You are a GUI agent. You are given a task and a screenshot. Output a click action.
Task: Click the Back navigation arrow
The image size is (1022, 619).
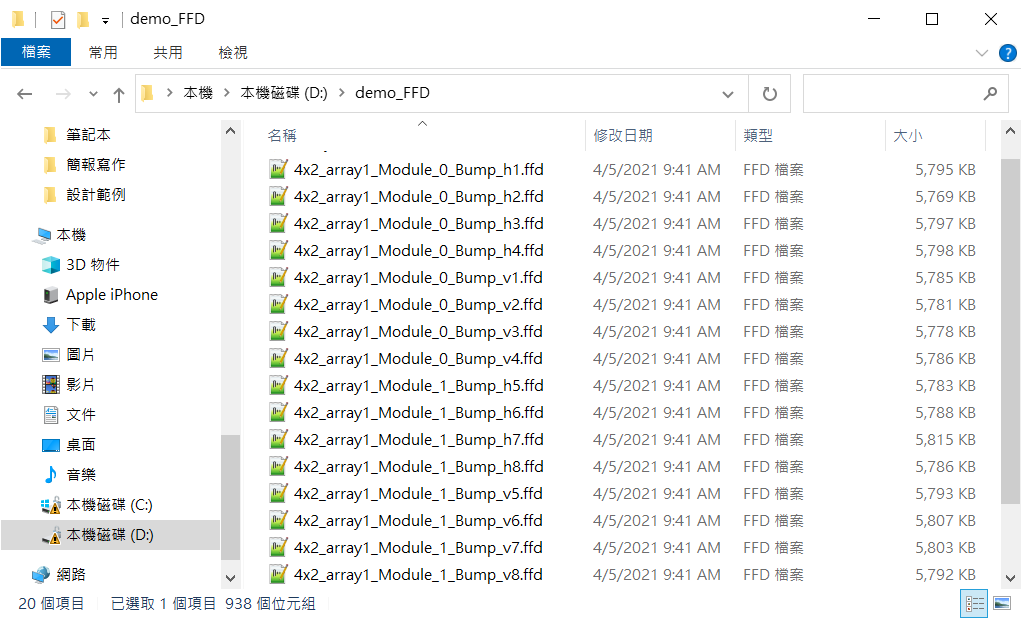coord(25,94)
